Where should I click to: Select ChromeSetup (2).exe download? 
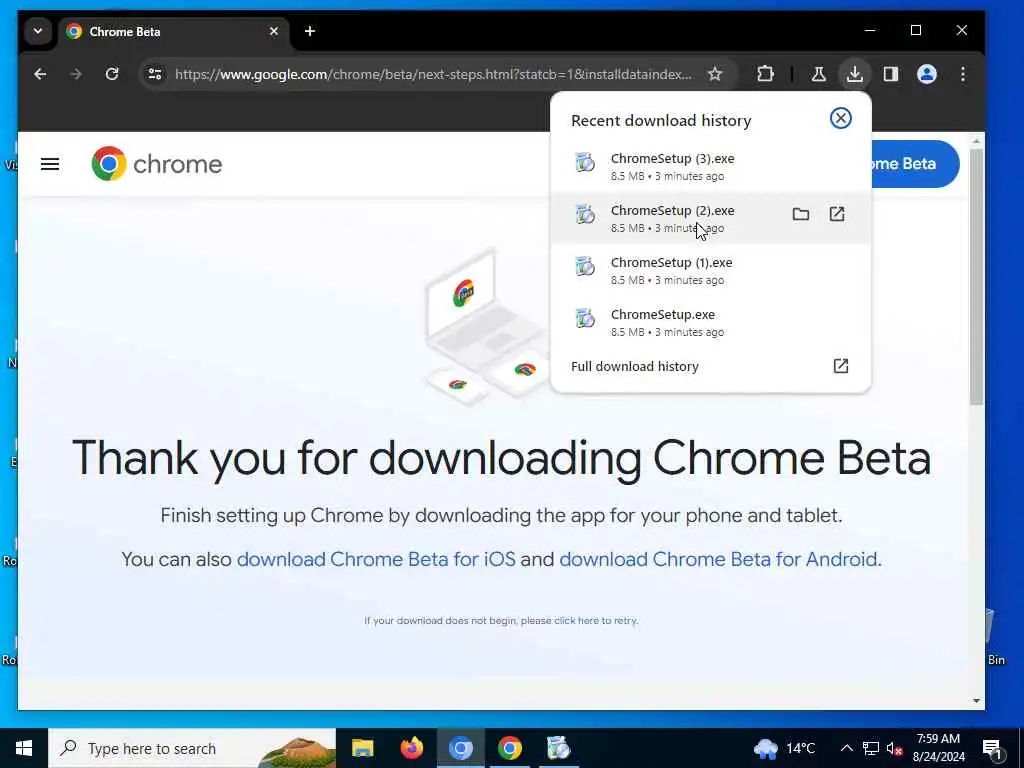711,218
